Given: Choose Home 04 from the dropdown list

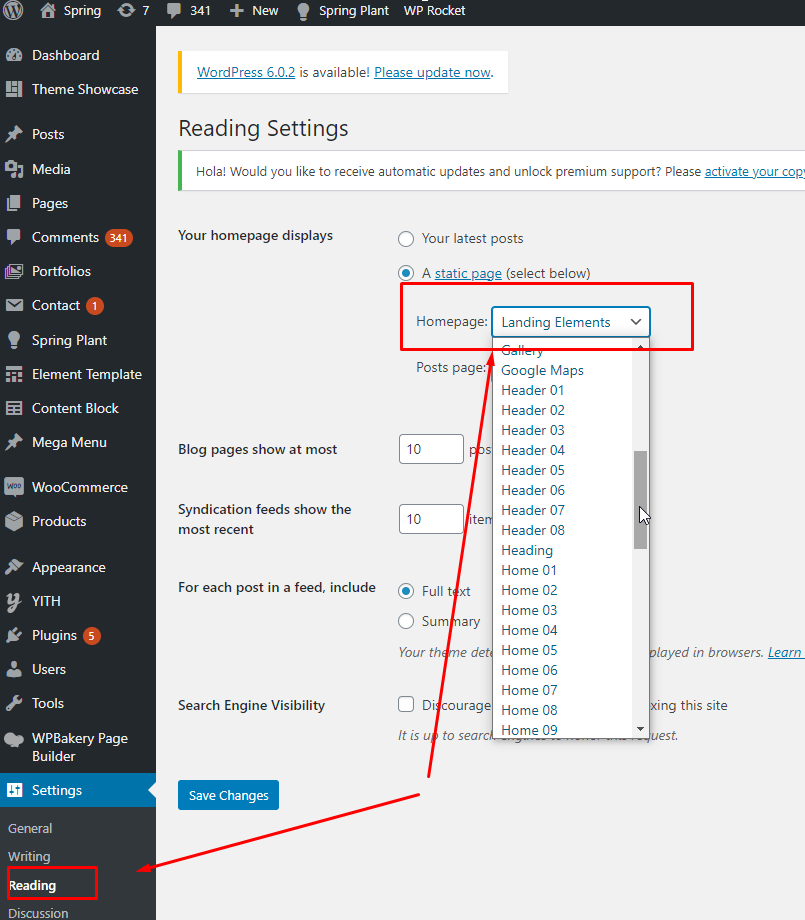Looking at the screenshot, I should tap(529, 630).
